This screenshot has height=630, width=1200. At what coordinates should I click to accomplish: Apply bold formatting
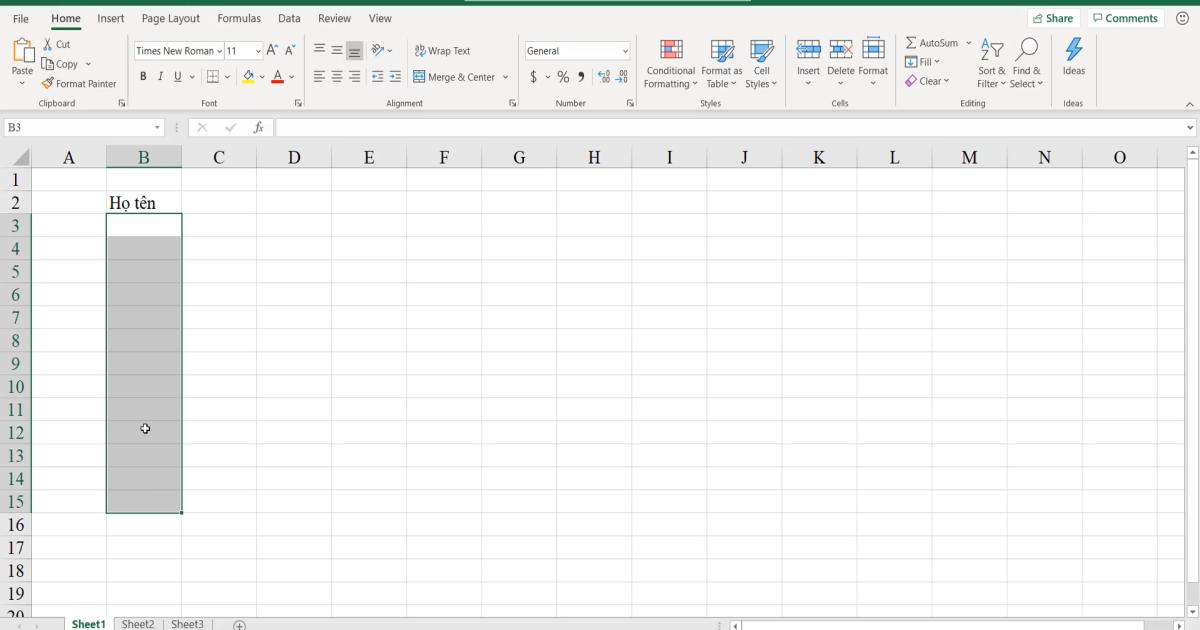[x=143, y=76]
